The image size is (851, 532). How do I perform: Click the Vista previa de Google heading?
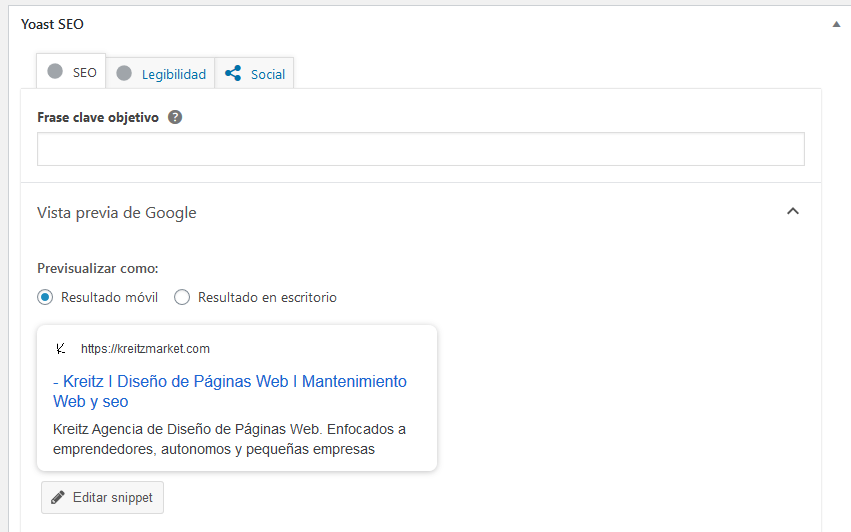[117, 213]
